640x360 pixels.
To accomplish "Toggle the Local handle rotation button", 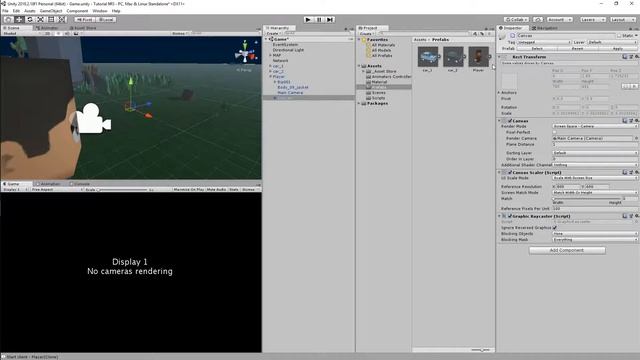I will click(x=106, y=19).
